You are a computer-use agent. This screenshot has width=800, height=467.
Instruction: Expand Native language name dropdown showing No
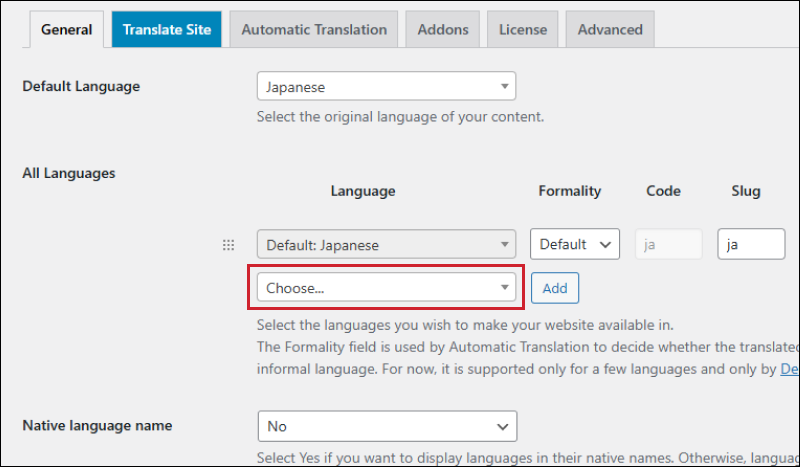386,426
